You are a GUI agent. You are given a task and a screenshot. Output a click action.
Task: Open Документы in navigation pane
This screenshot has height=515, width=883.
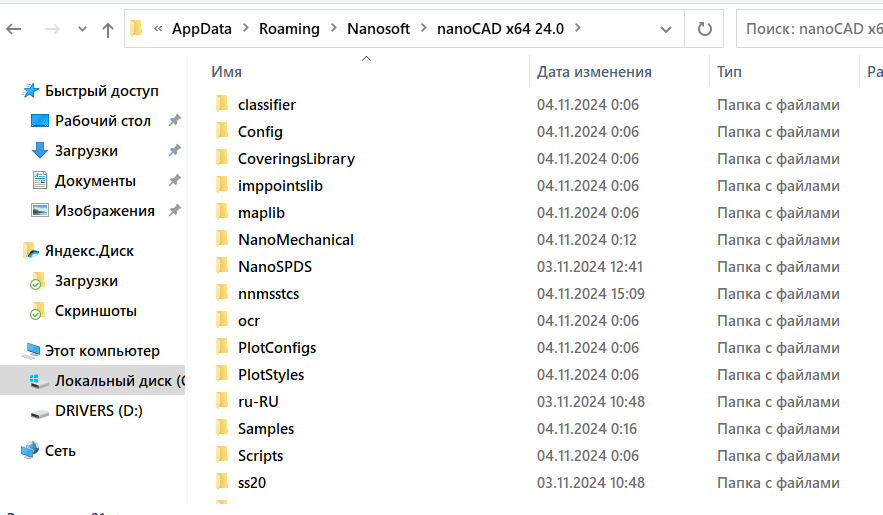pyautogui.click(x=95, y=181)
